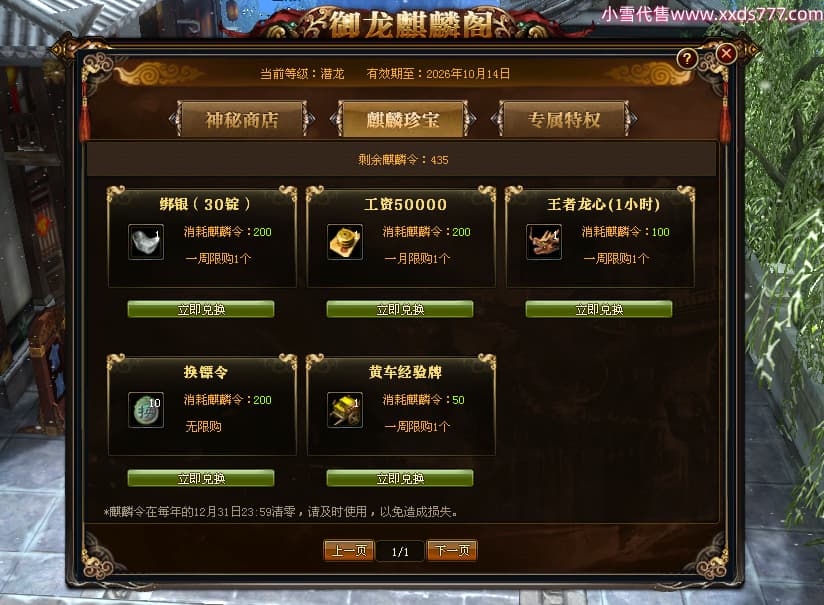This screenshot has height=605, width=824.
Task: Open help with the question mark icon
Action: coord(687,58)
